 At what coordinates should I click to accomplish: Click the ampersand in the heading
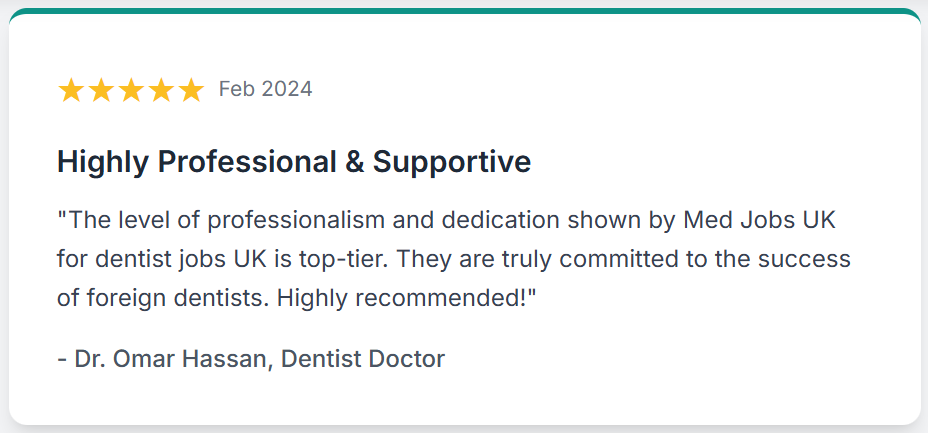(x=355, y=161)
